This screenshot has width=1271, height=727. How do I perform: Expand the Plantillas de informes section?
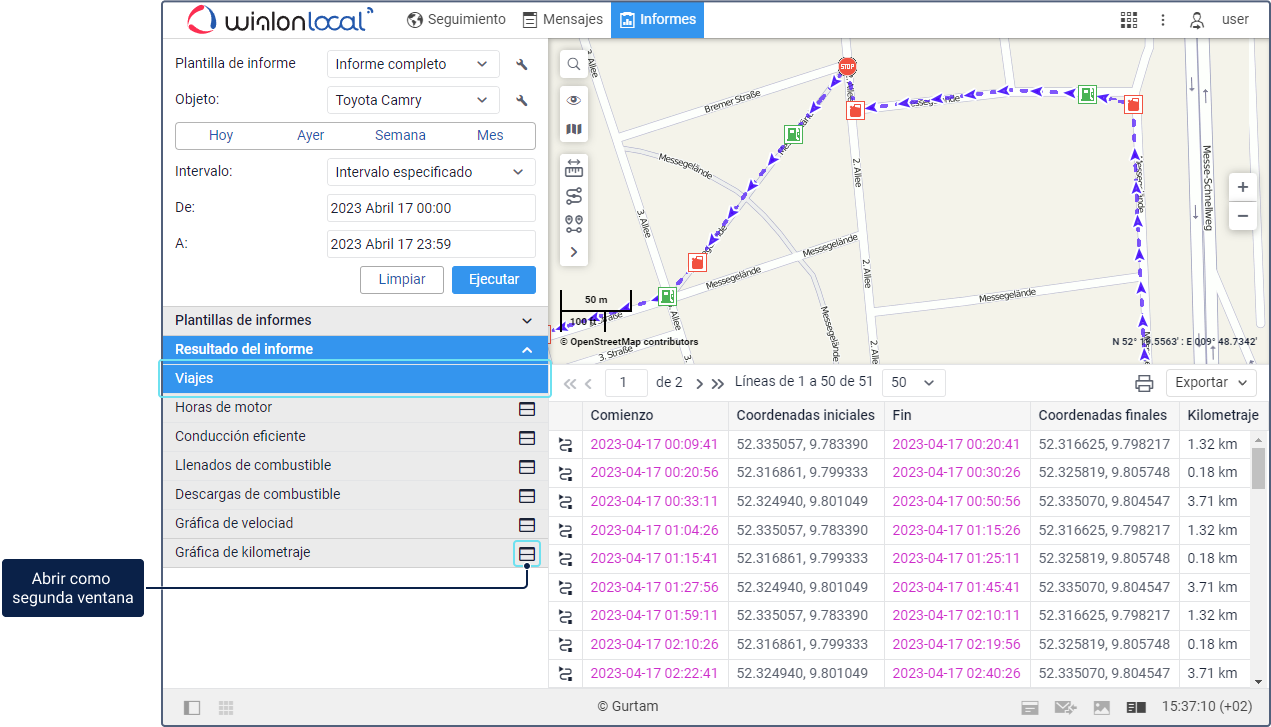pyautogui.click(x=355, y=321)
